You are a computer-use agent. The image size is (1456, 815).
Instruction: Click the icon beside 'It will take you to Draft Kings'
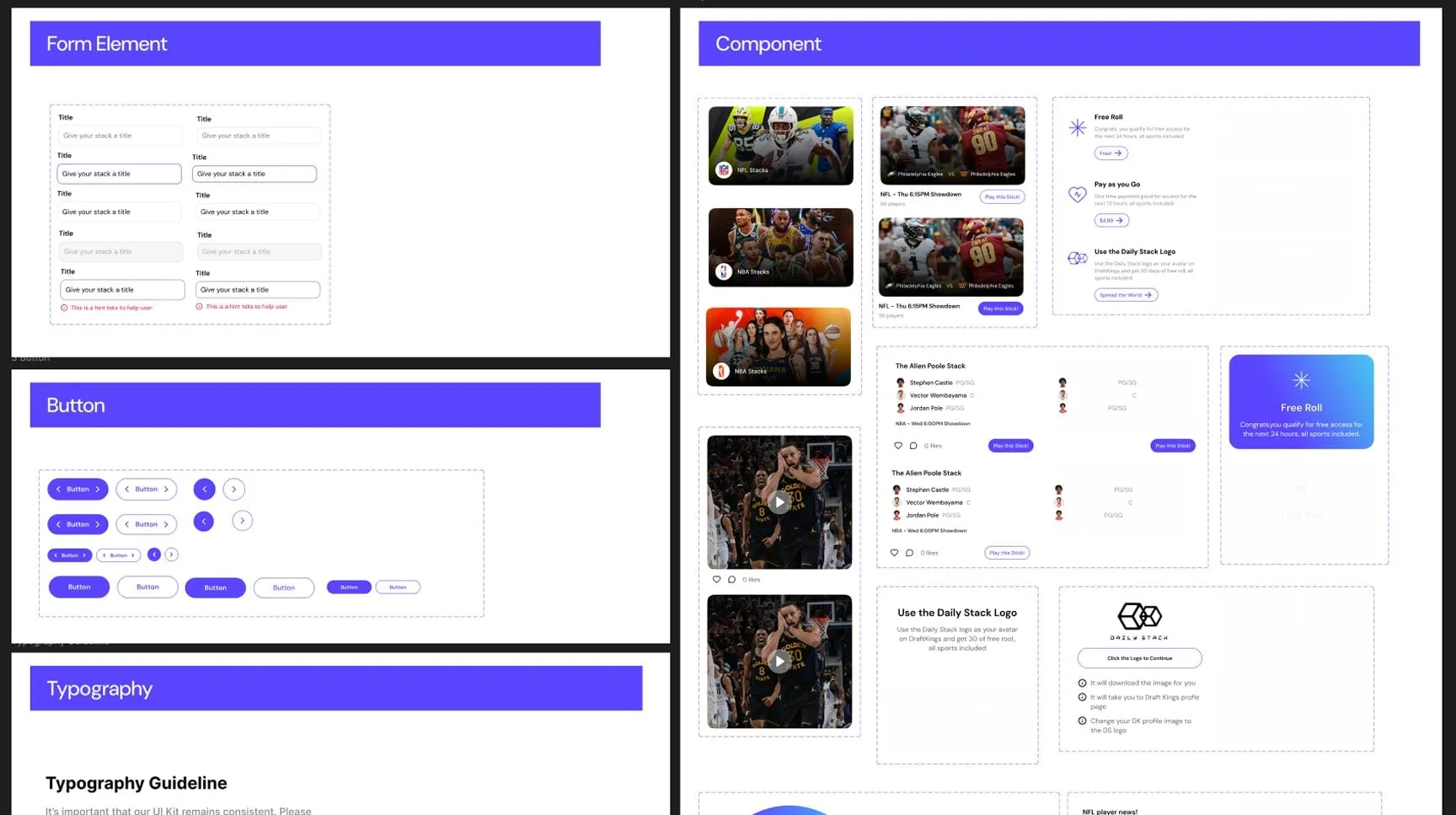[x=1082, y=697]
